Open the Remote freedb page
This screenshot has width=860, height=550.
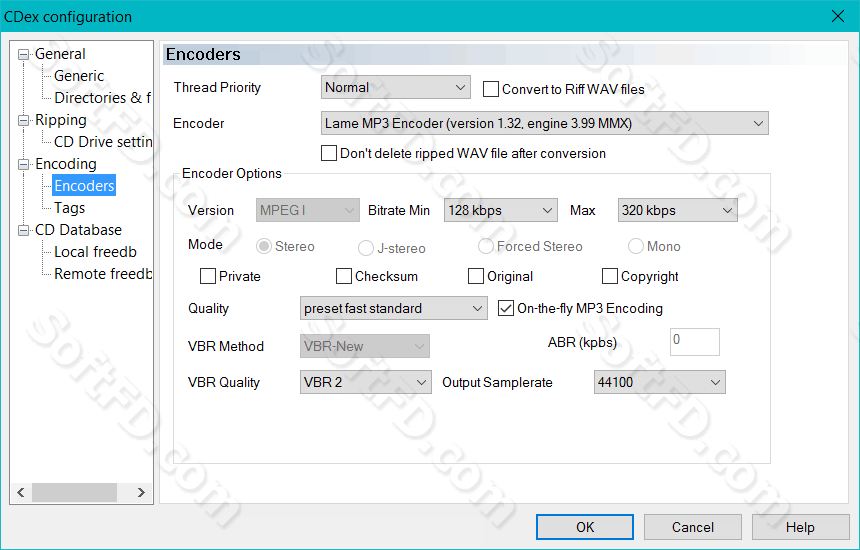tap(103, 274)
